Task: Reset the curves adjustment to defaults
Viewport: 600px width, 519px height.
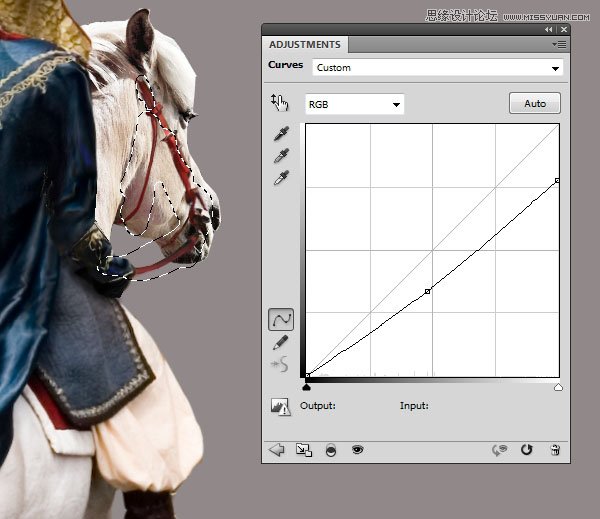Action: pos(527,450)
